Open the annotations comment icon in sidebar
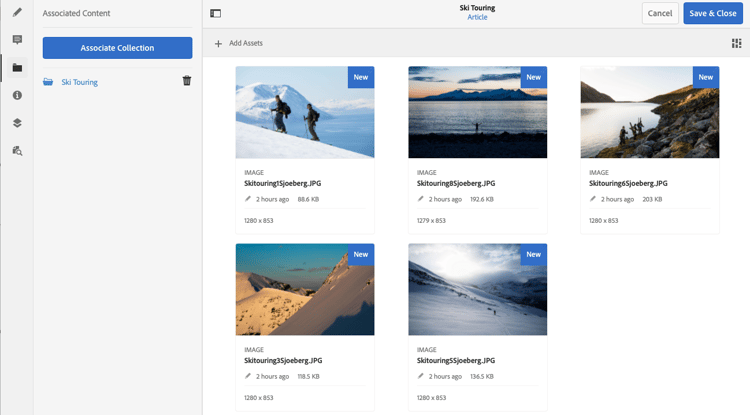 [17, 40]
